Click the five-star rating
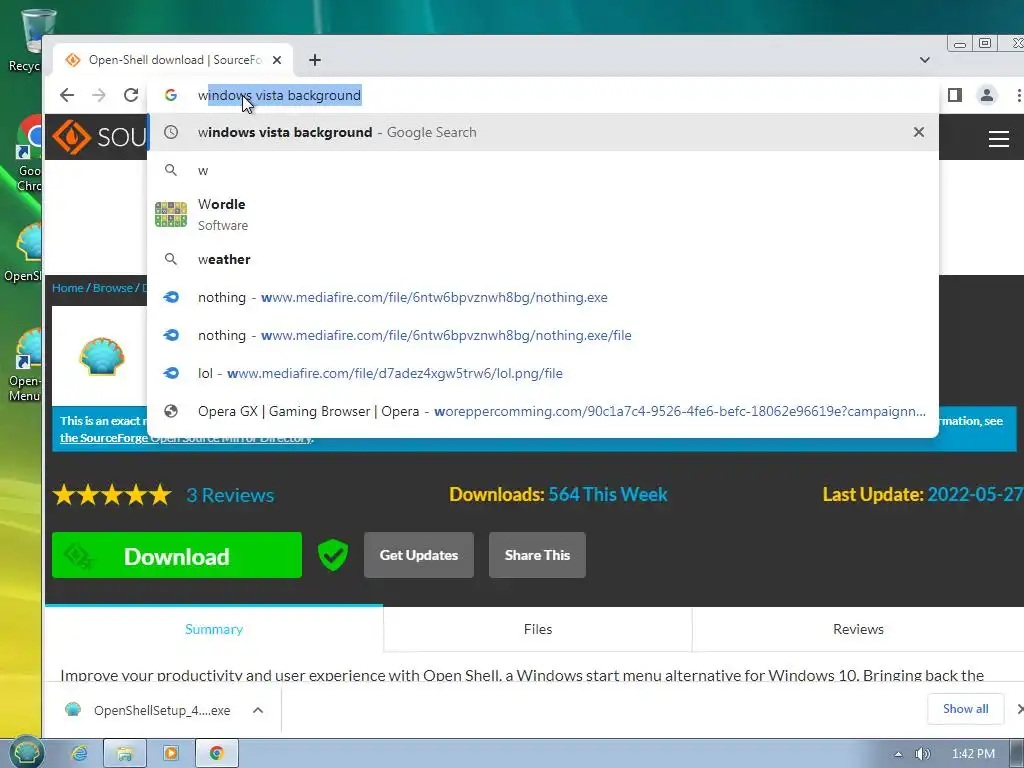Viewport: 1024px width, 768px height. 112,495
